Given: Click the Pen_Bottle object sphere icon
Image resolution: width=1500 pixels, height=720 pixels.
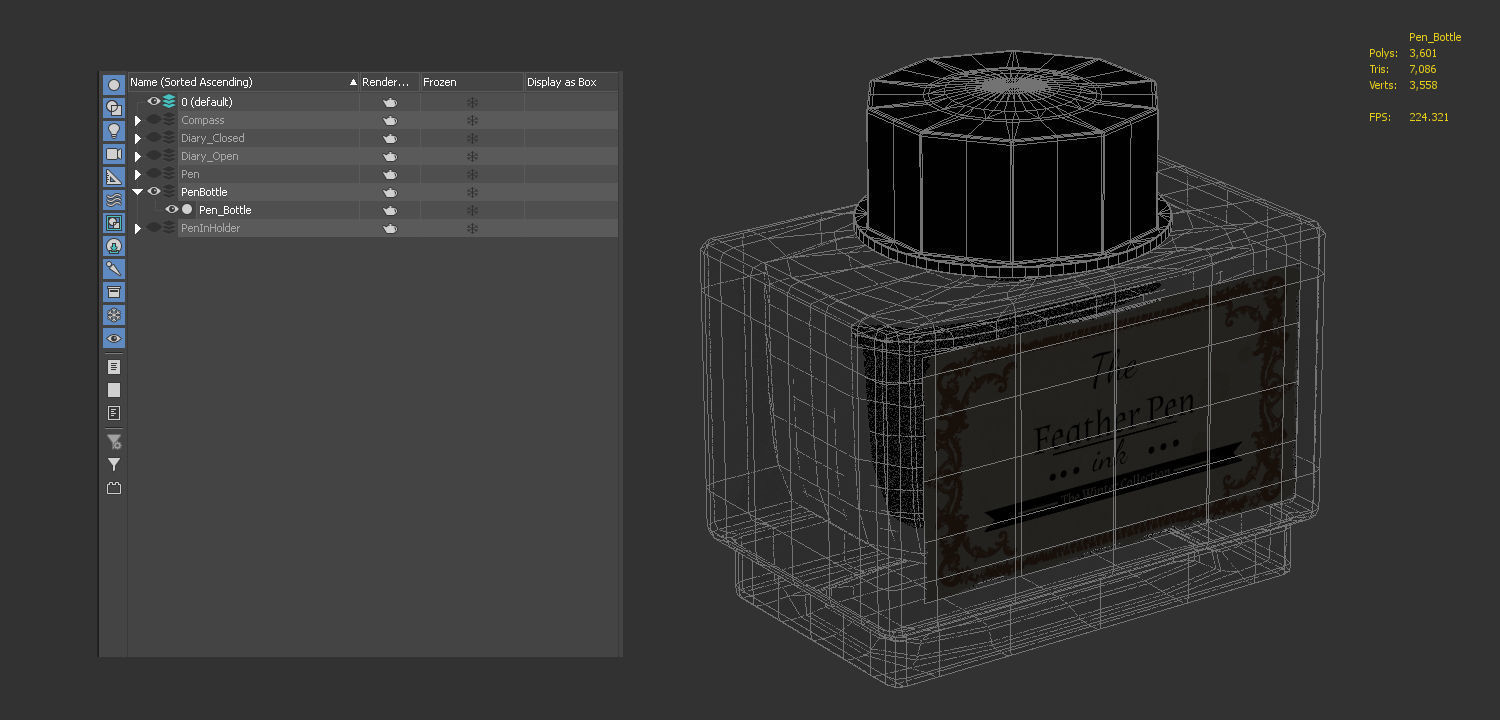Looking at the screenshot, I should click(x=187, y=210).
